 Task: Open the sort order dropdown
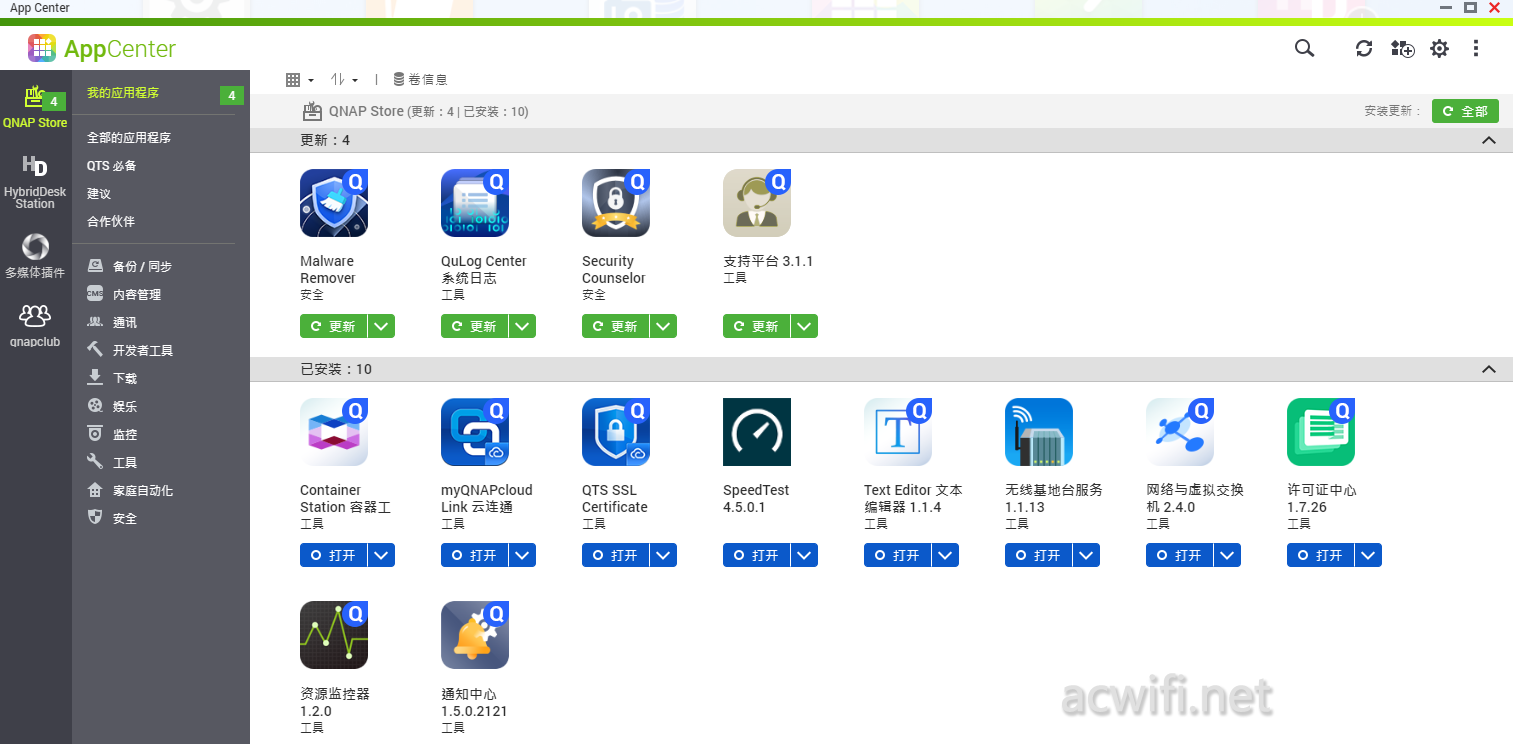click(345, 79)
